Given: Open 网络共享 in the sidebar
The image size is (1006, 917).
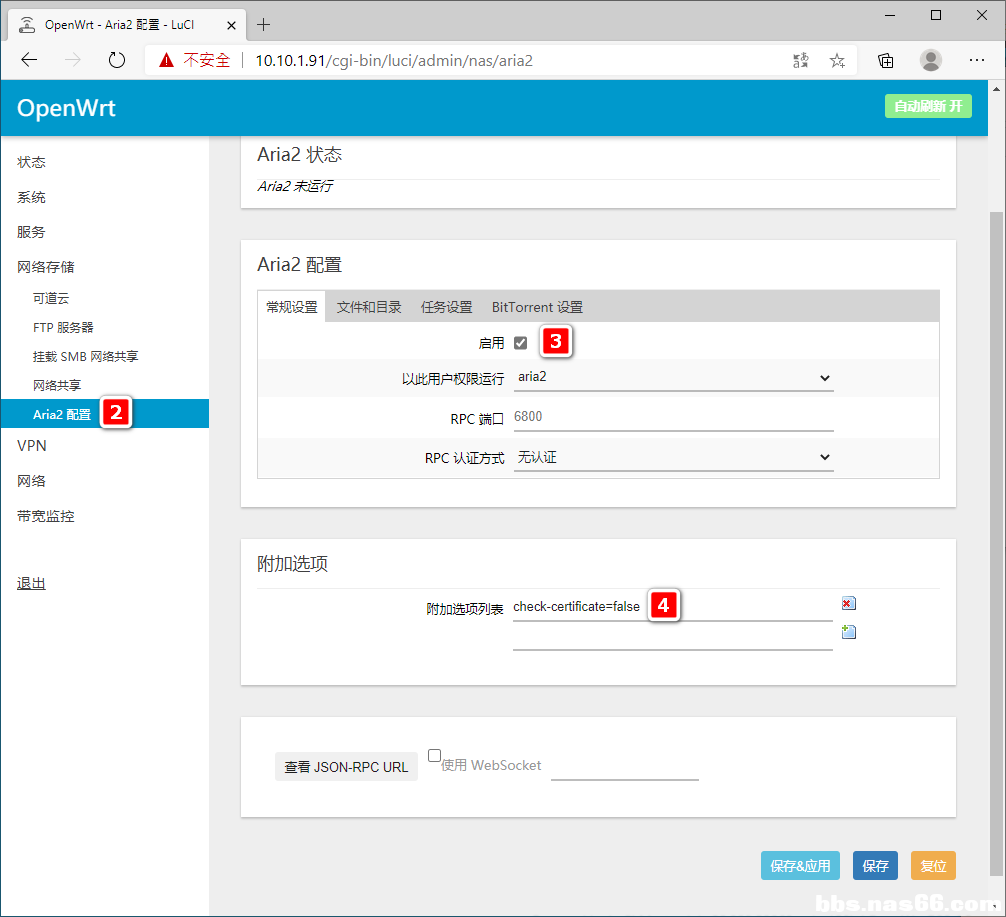Looking at the screenshot, I should (x=57, y=385).
